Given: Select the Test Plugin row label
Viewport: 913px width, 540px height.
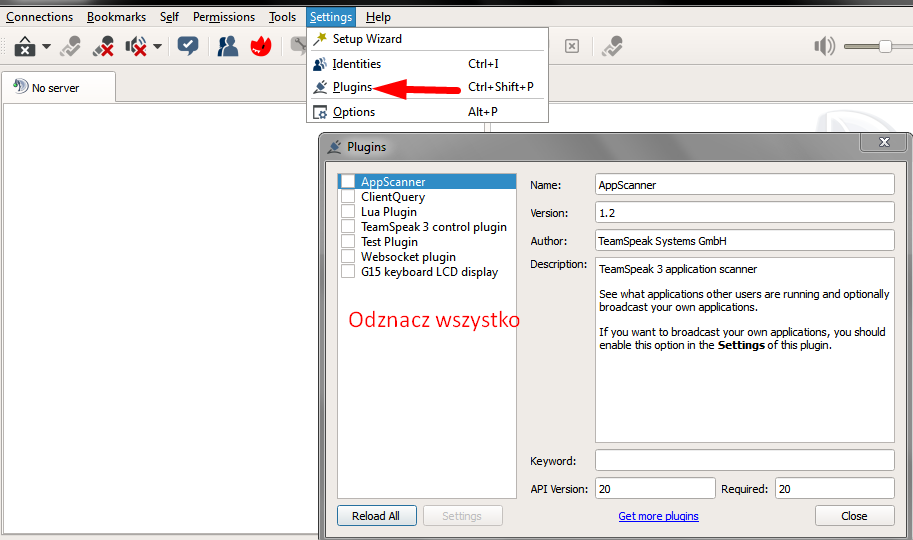Looking at the screenshot, I should coord(389,242).
